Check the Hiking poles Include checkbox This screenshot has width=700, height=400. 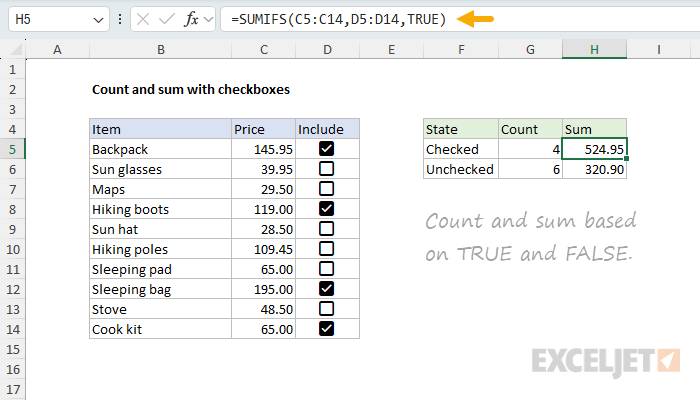pyautogui.click(x=326, y=249)
